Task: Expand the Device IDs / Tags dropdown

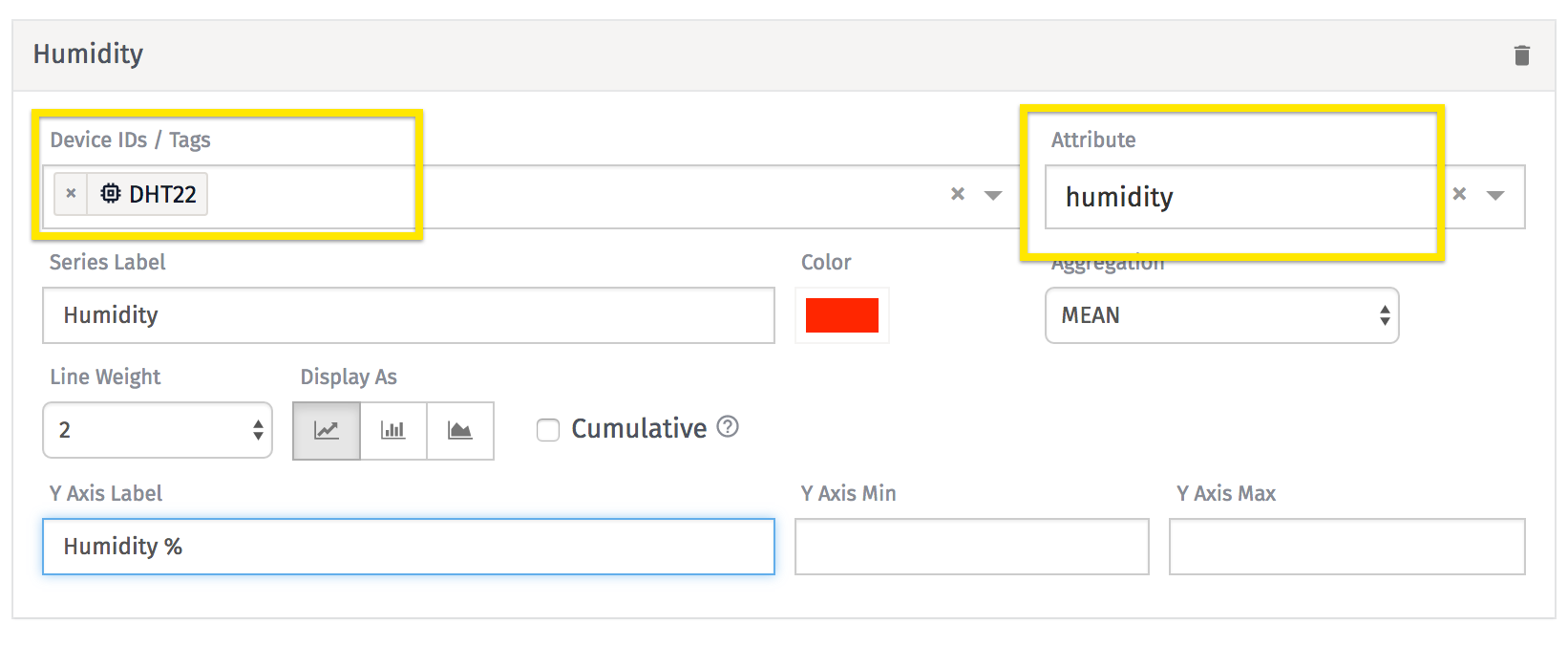Action: click(x=993, y=195)
